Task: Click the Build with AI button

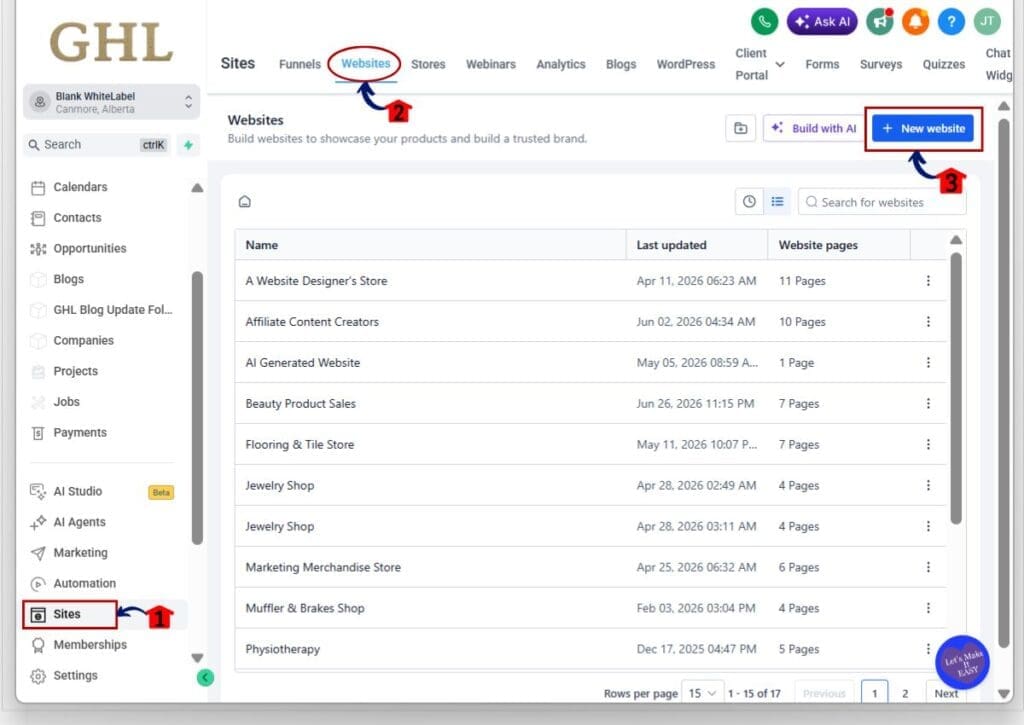Action: (813, 128)
